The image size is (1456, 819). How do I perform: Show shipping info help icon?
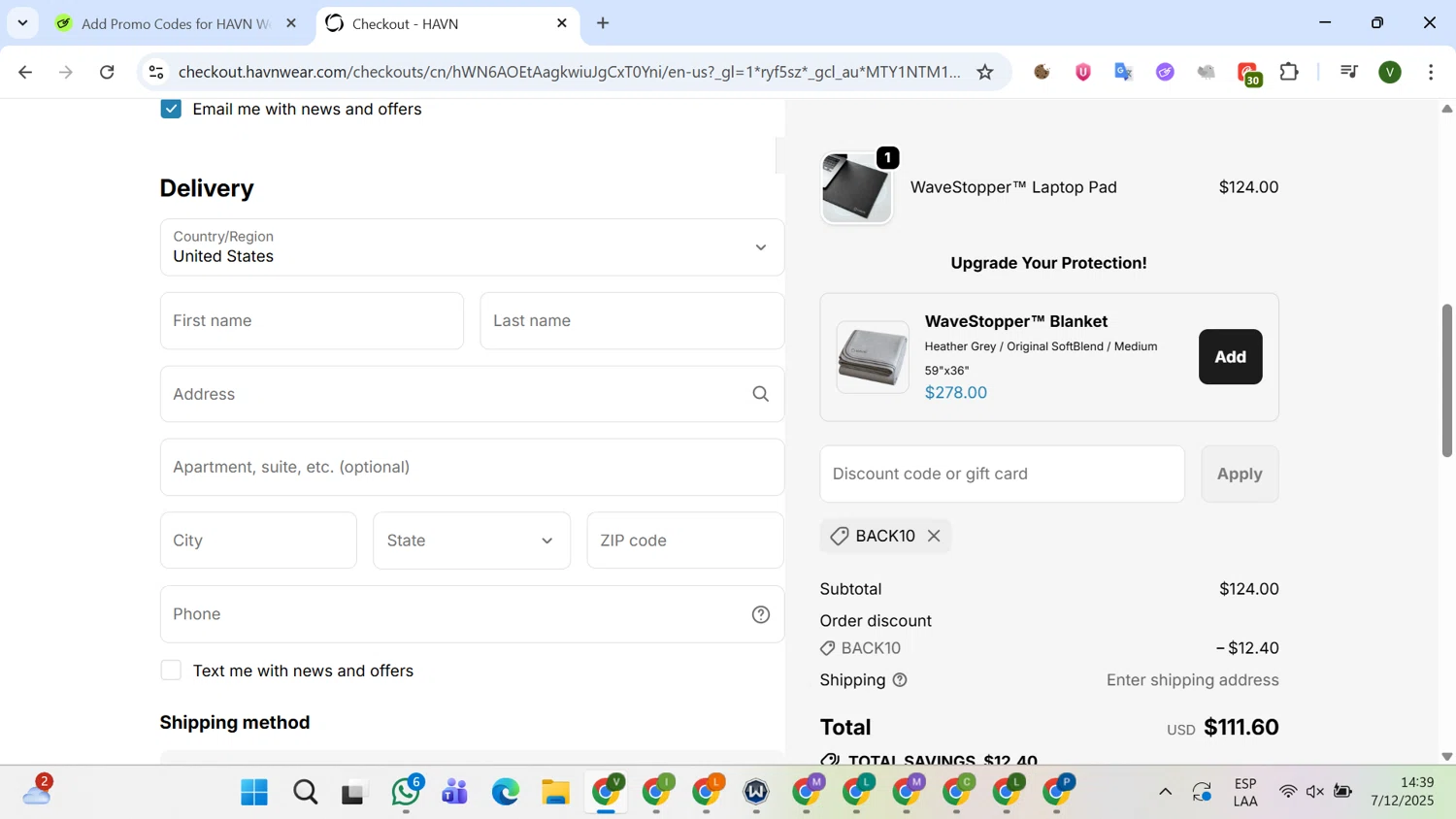(x=900, y=680)
